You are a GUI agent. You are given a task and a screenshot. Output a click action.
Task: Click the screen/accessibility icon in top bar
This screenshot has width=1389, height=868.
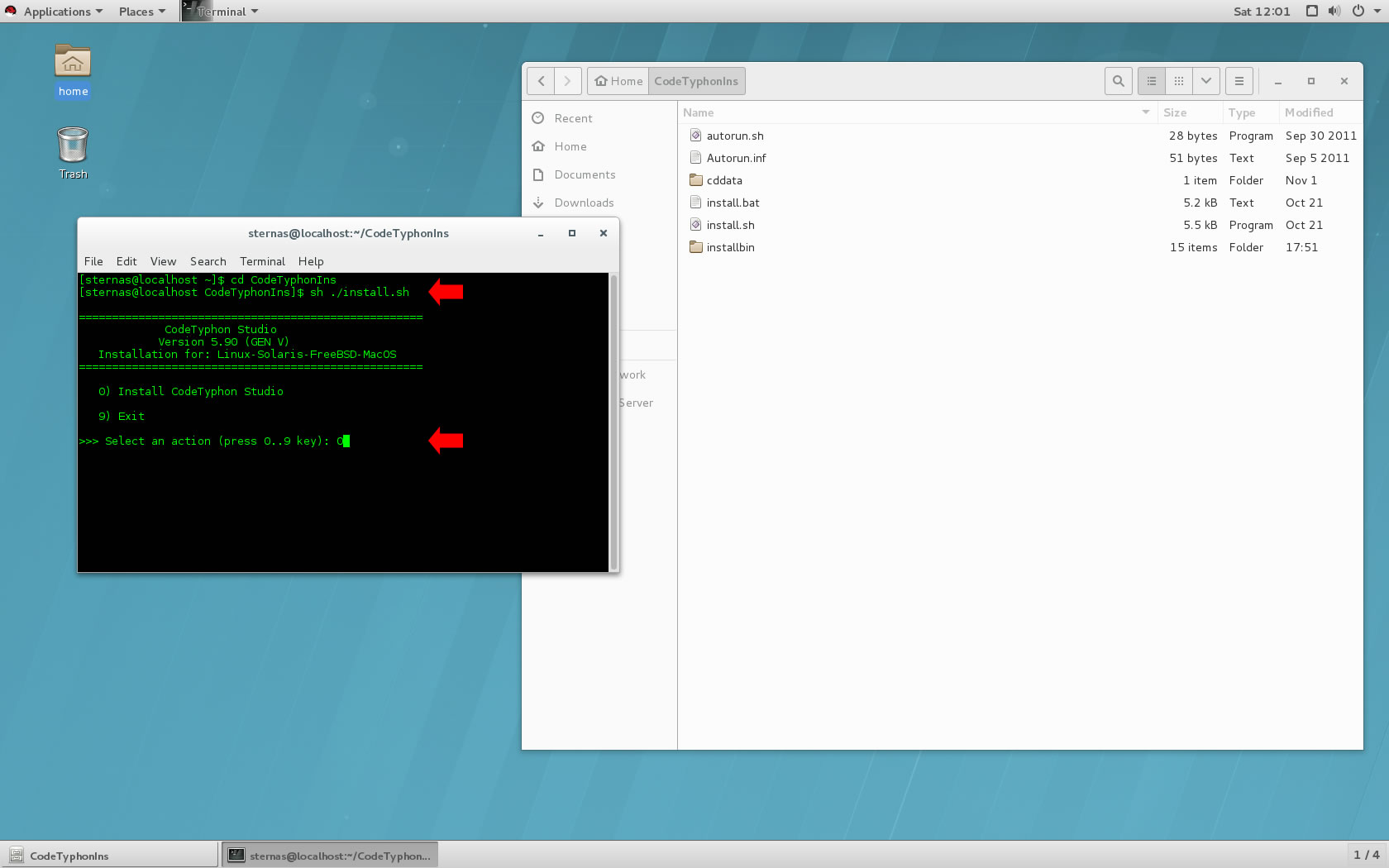tap(1311, 11)
